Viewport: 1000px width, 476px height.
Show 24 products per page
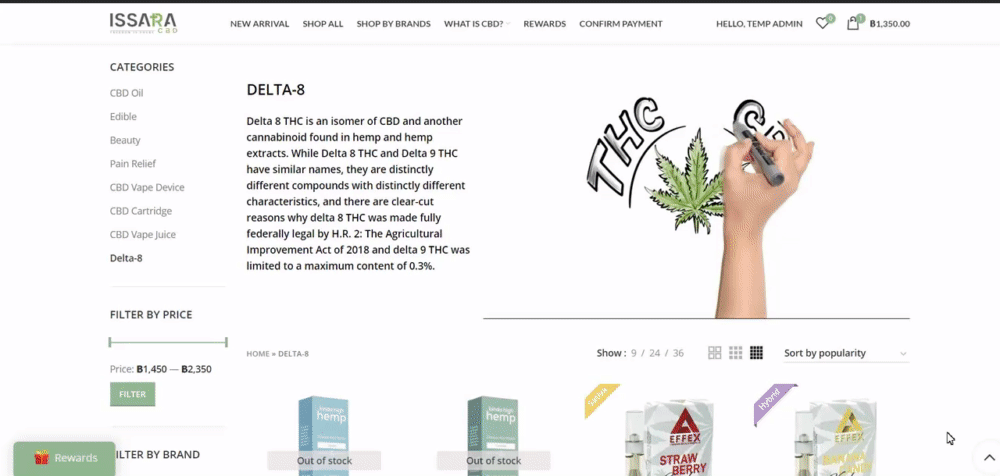[x=654, y=353]
